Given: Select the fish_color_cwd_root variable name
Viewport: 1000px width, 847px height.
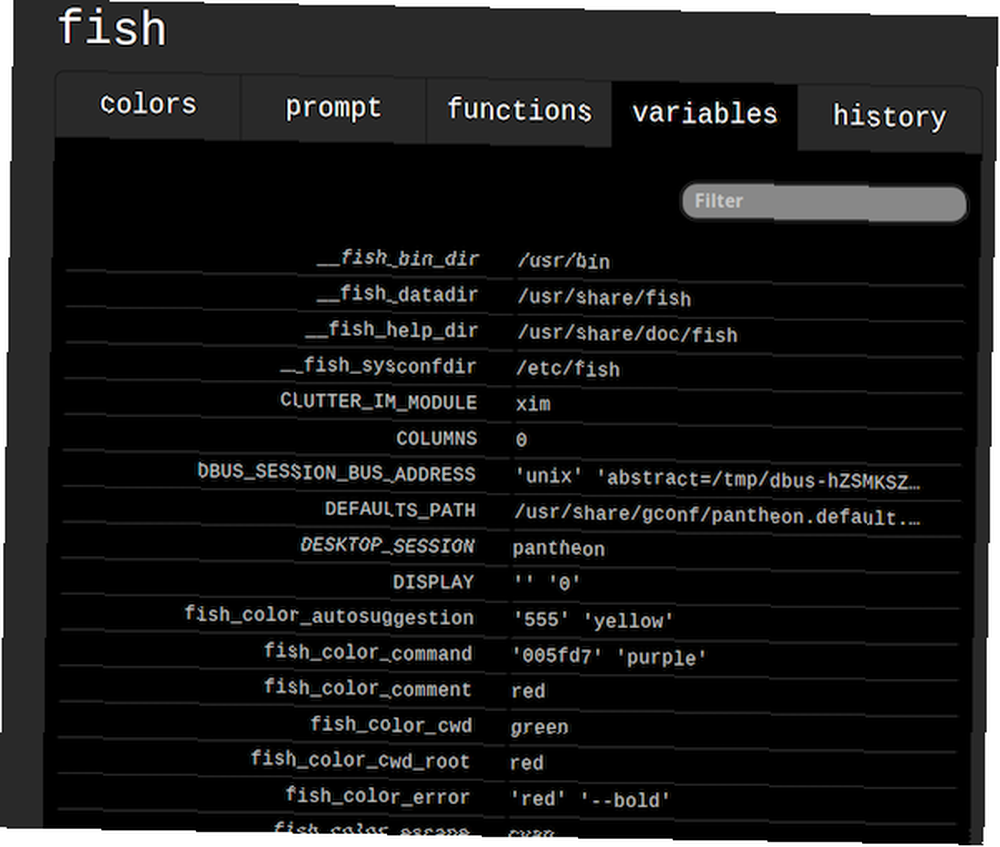Looking at the screenshot, I should point(360,760).
